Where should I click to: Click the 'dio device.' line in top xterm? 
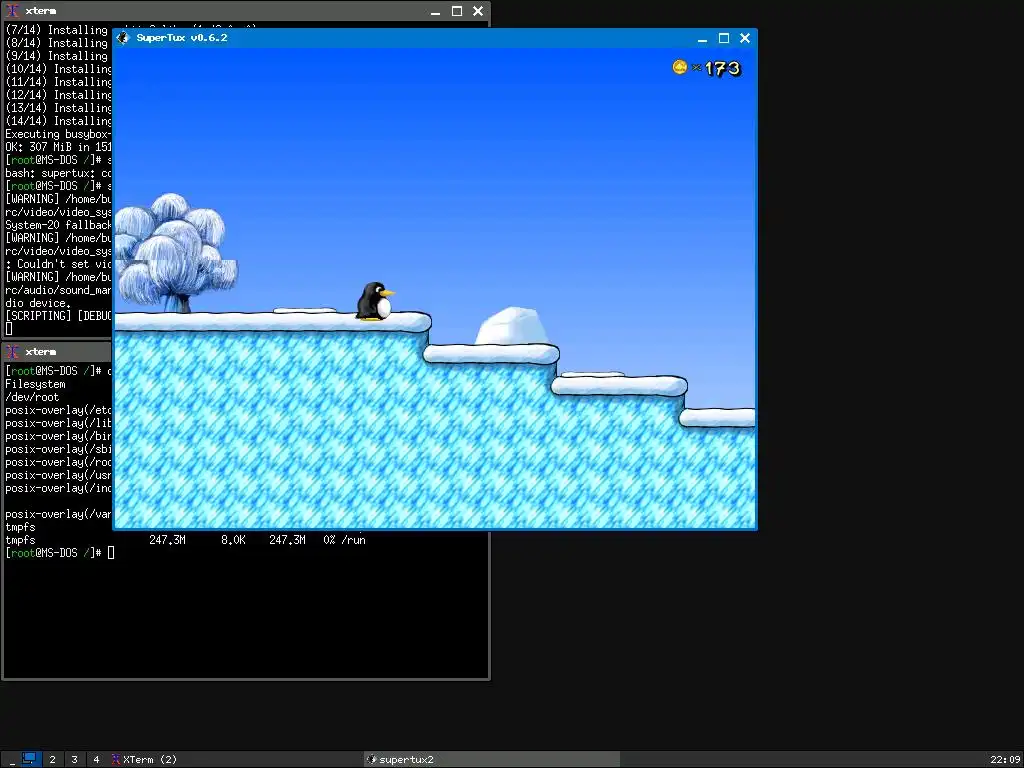[x=38, y=303]
